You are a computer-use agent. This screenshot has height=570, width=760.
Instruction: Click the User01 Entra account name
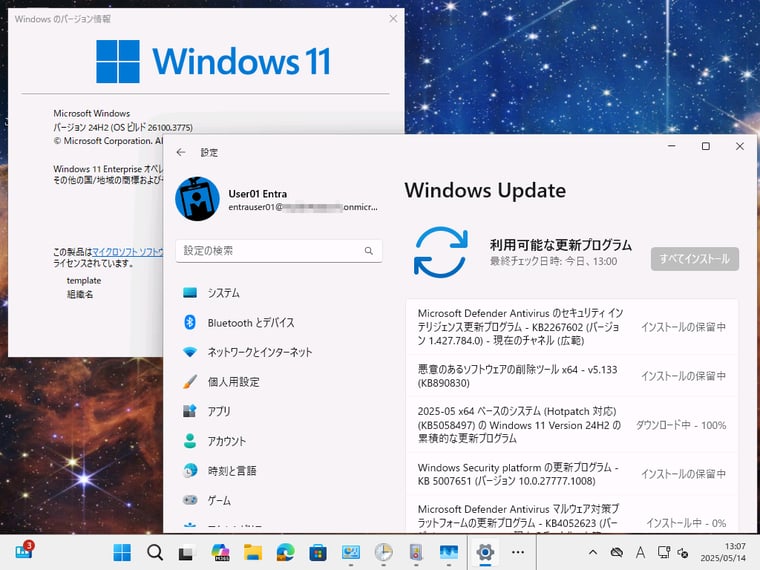click(x=258, y=194)
